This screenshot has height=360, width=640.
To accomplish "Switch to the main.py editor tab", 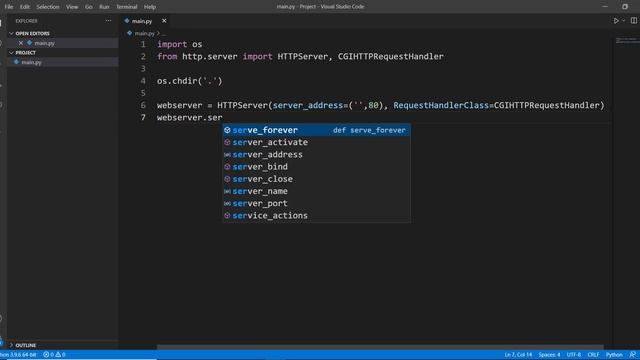I will 142,21.
